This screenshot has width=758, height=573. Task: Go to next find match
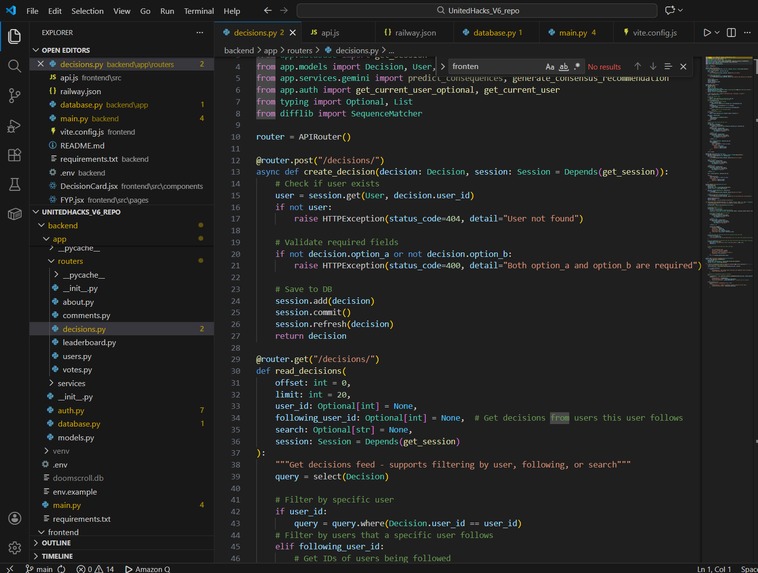653,66
